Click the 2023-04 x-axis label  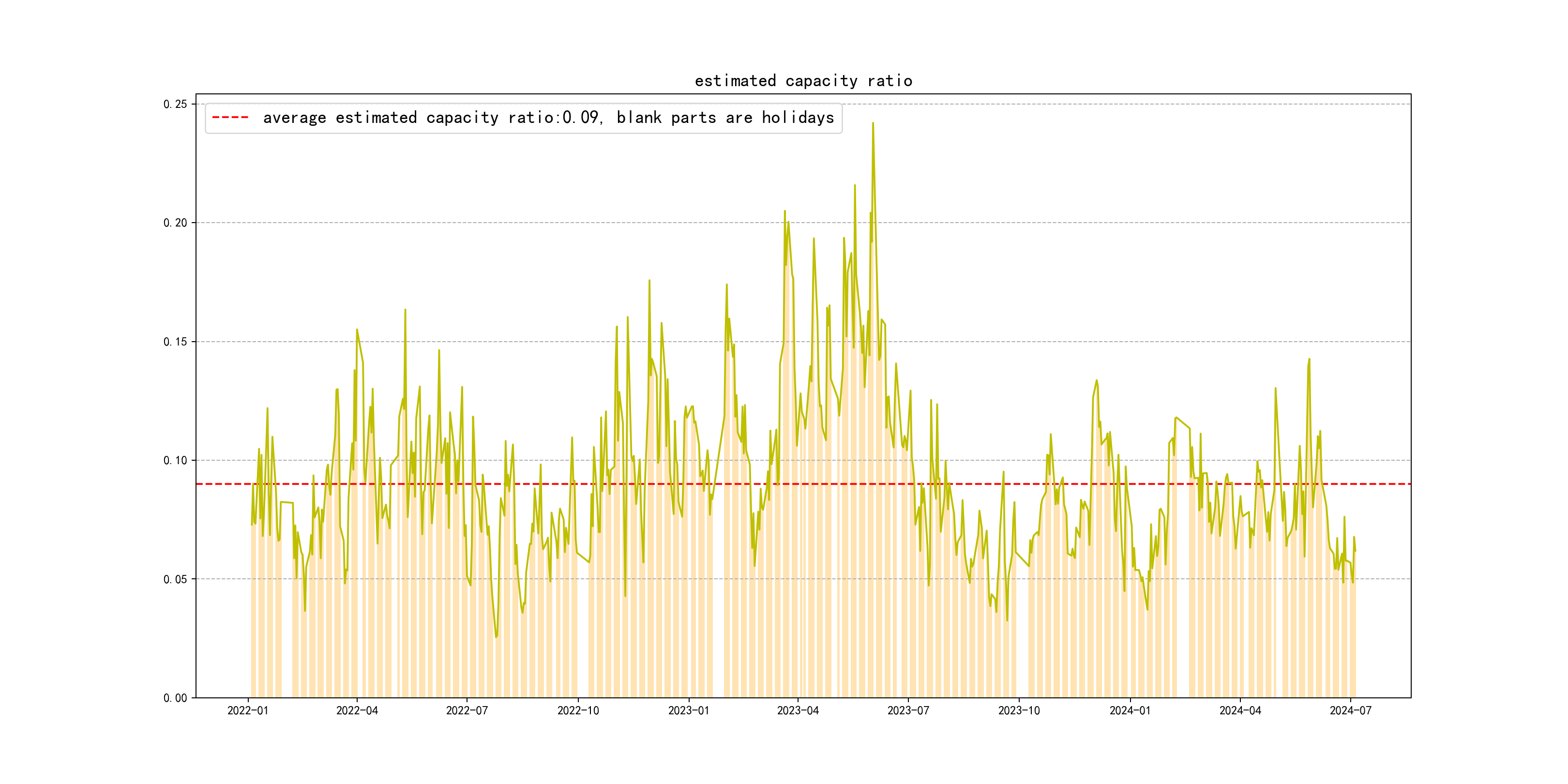coord(798,710)
